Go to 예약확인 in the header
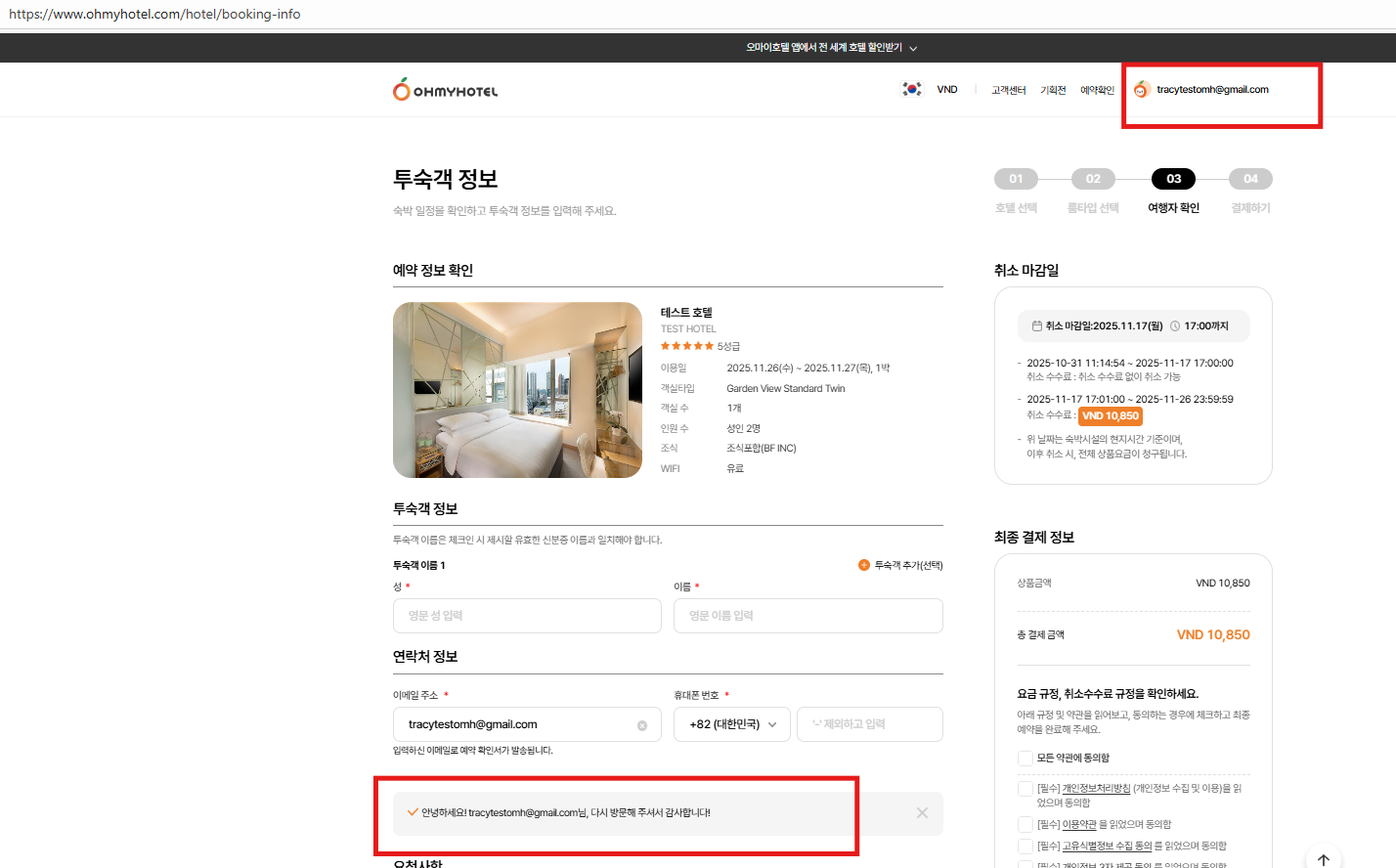 coord(1097,90)
